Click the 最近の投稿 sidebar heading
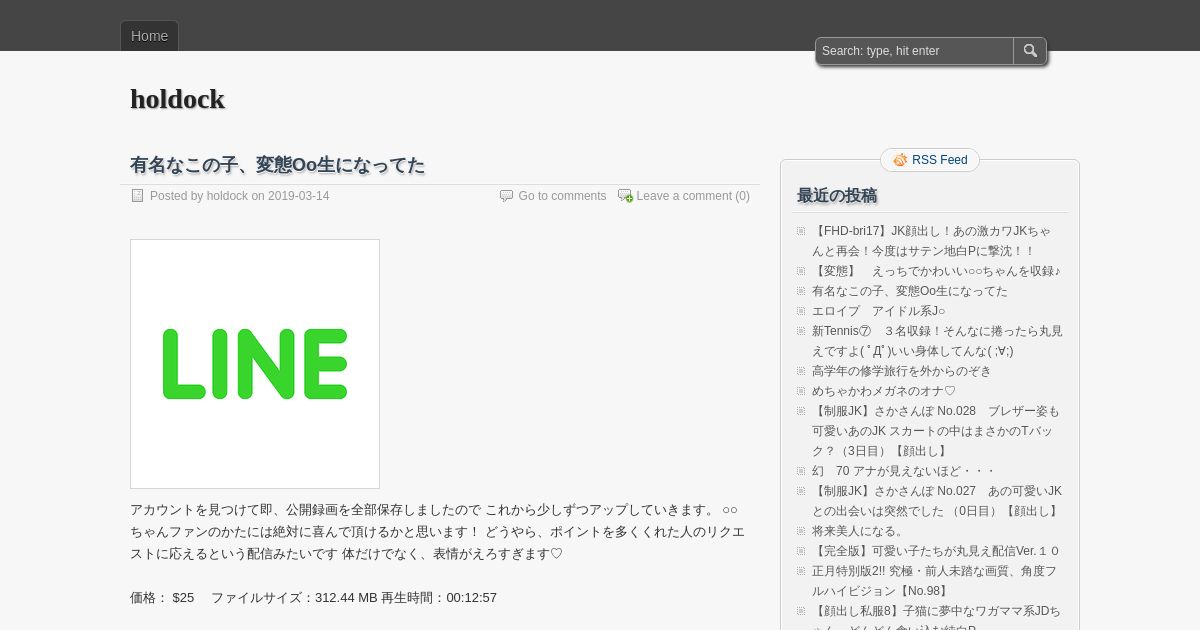 click(837, 195)
